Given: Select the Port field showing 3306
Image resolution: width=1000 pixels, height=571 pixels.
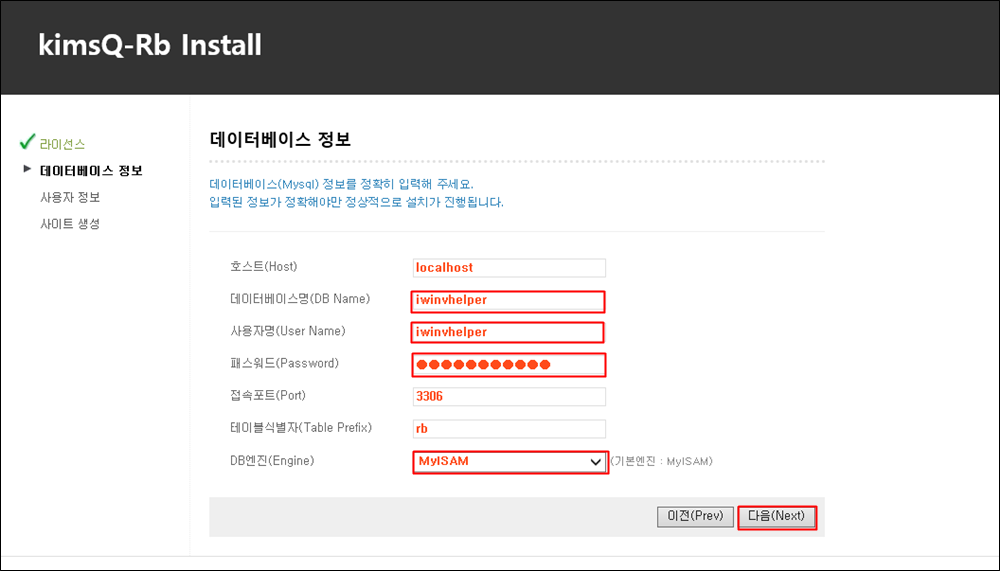Looking at the screenshot, I should click(x=509, y=396).
